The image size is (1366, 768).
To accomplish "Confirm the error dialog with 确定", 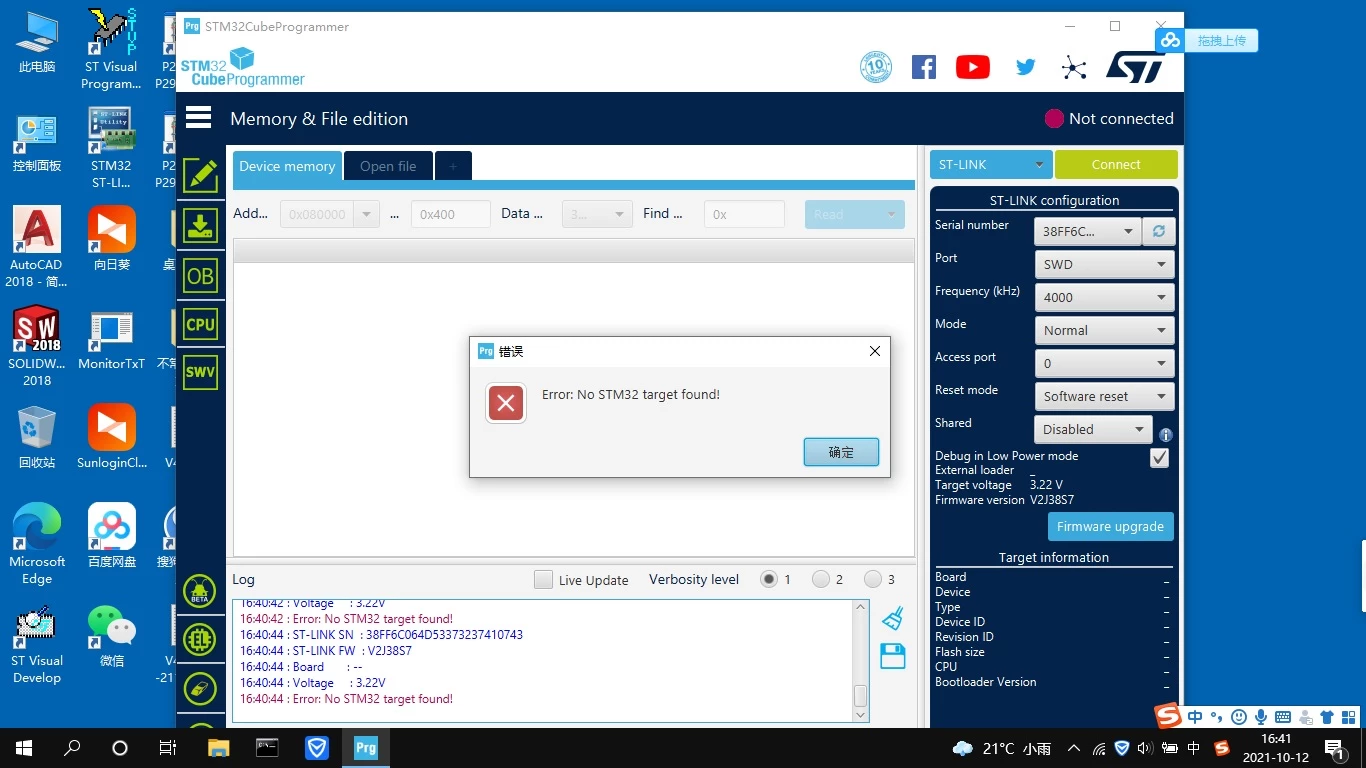I will click(841, 452).
